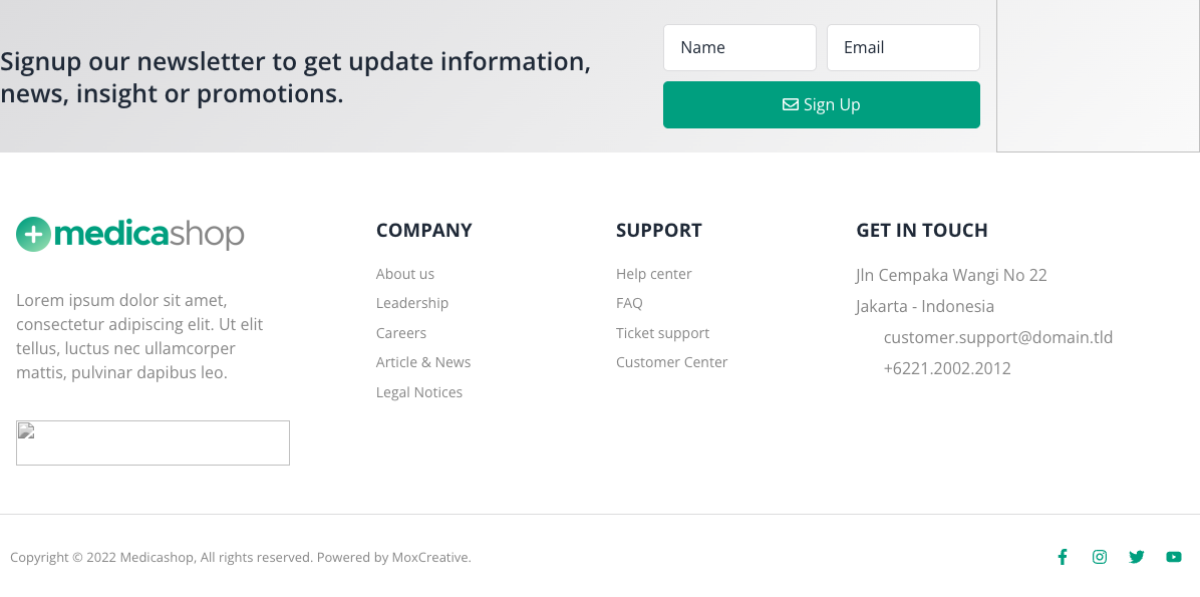Click the +6221.2002.2012 phone number

(947, 368)
